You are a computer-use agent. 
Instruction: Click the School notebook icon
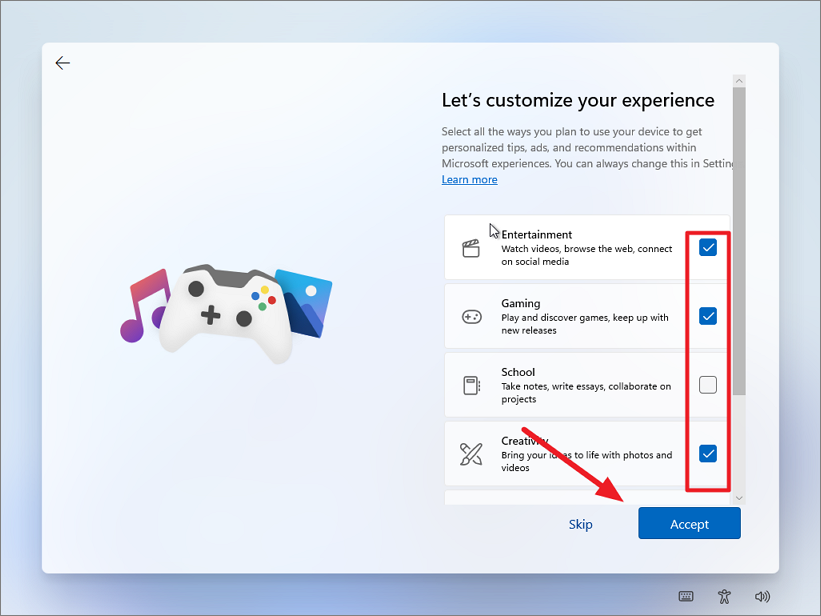pos(471,386)
